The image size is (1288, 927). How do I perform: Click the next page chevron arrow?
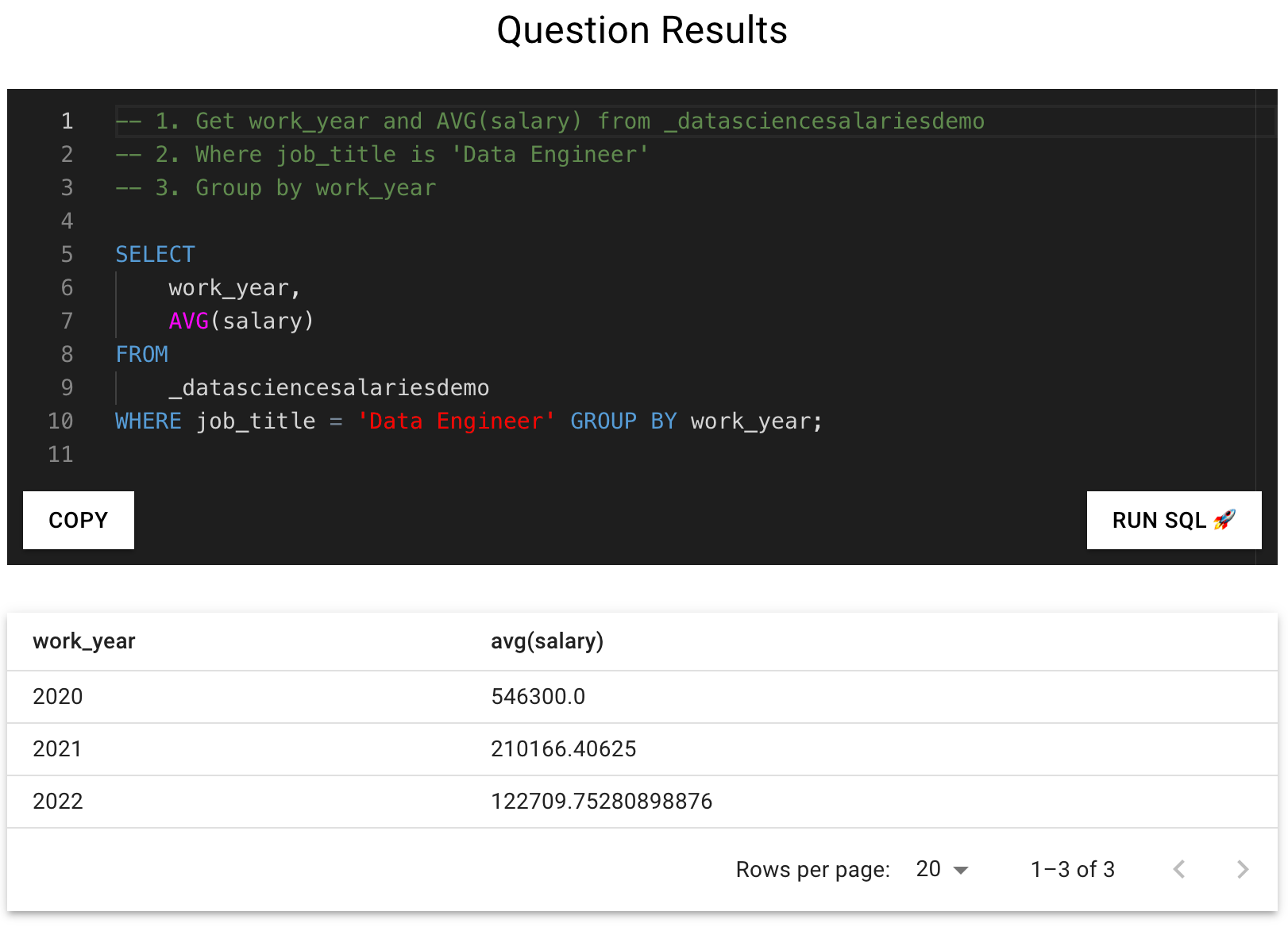pyautogui.click(x=1243, y=869)
